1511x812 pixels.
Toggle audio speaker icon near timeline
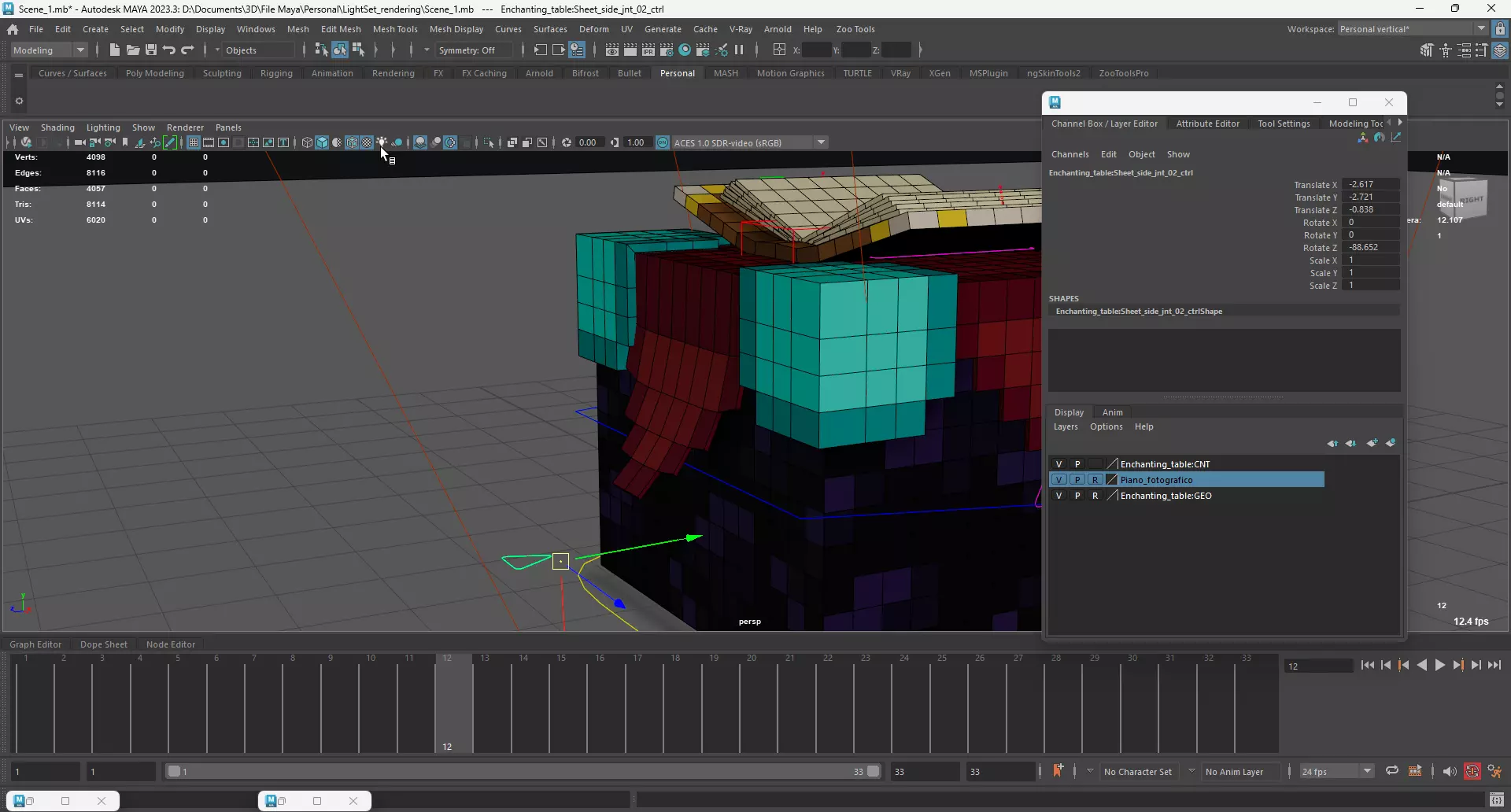(x=1449, y=771)
